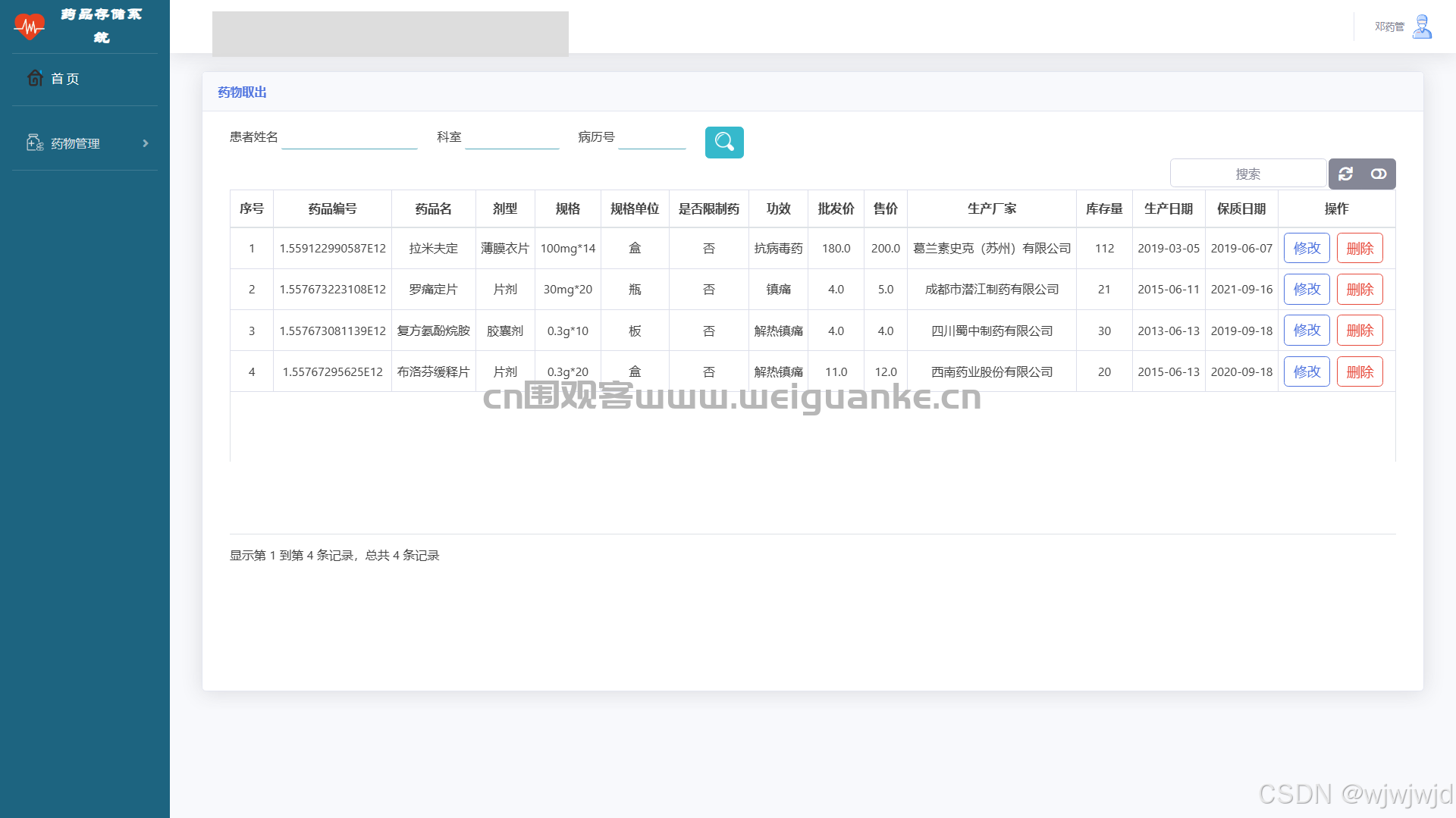Image resolution: width=1456 pixels, height=818 pixels.
Task: Click the 操作 column header
Action: click(x=1336, y=208)
